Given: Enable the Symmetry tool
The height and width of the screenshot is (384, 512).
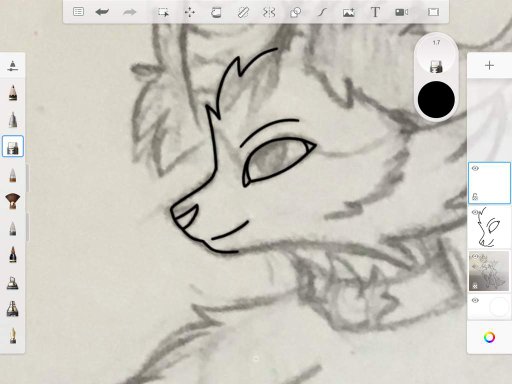Looking at the screenshot, I should pyautogui.click(x=269, y=12).
